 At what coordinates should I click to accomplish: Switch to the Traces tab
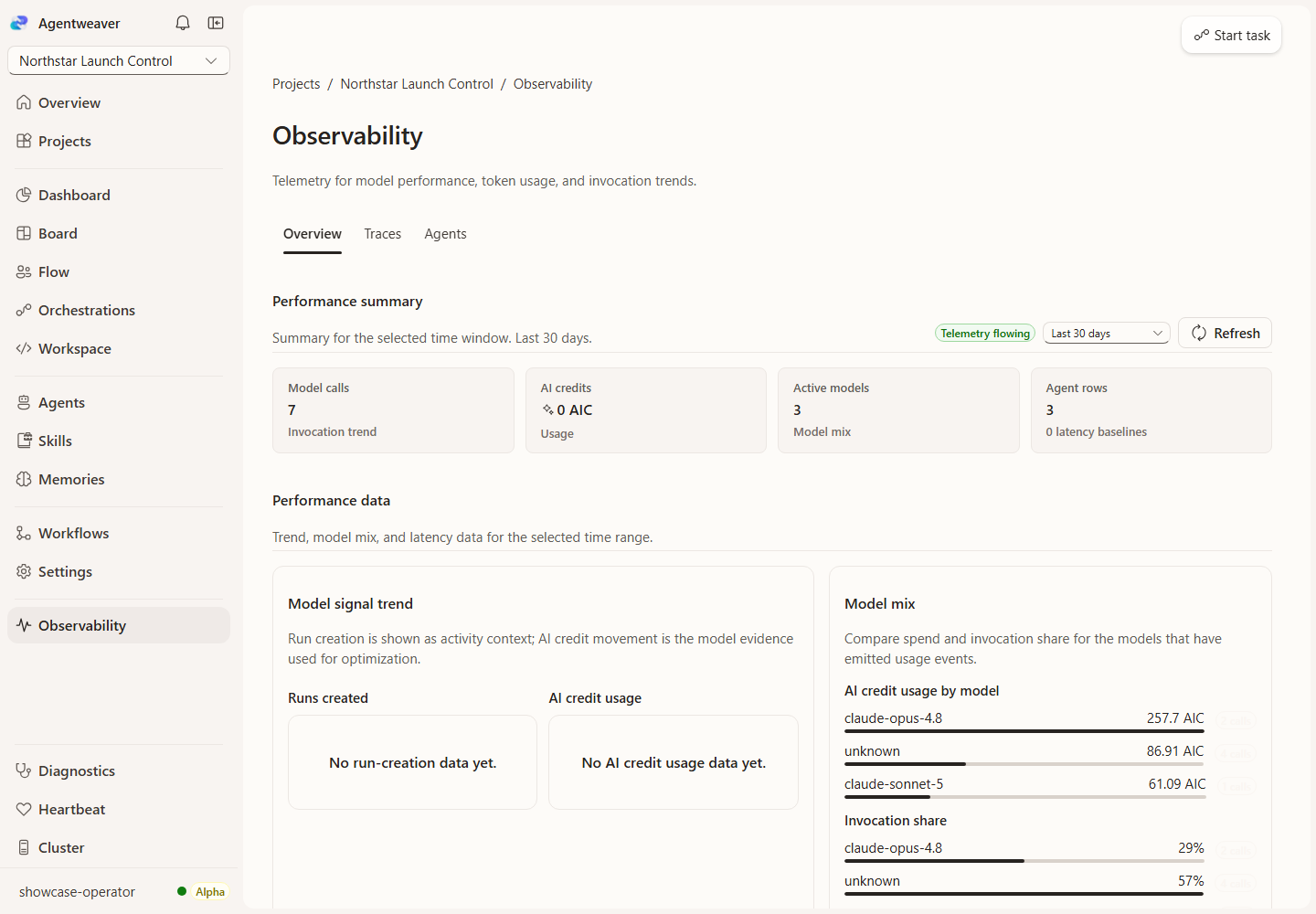382,234
